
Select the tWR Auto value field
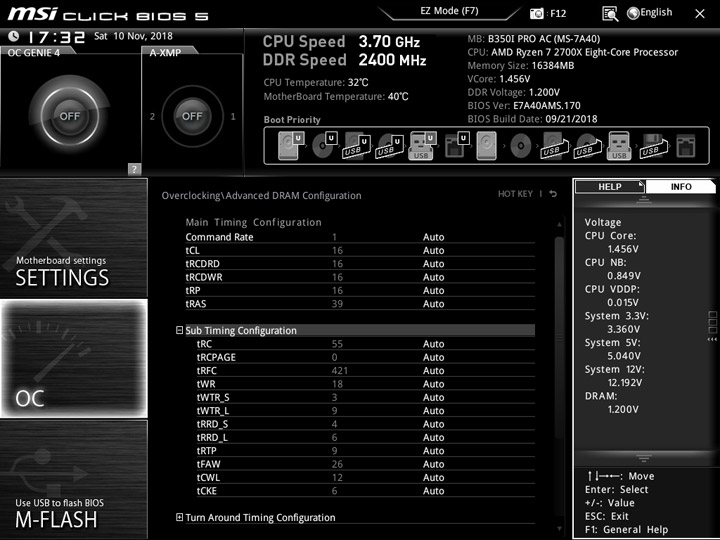pos(433,384)
